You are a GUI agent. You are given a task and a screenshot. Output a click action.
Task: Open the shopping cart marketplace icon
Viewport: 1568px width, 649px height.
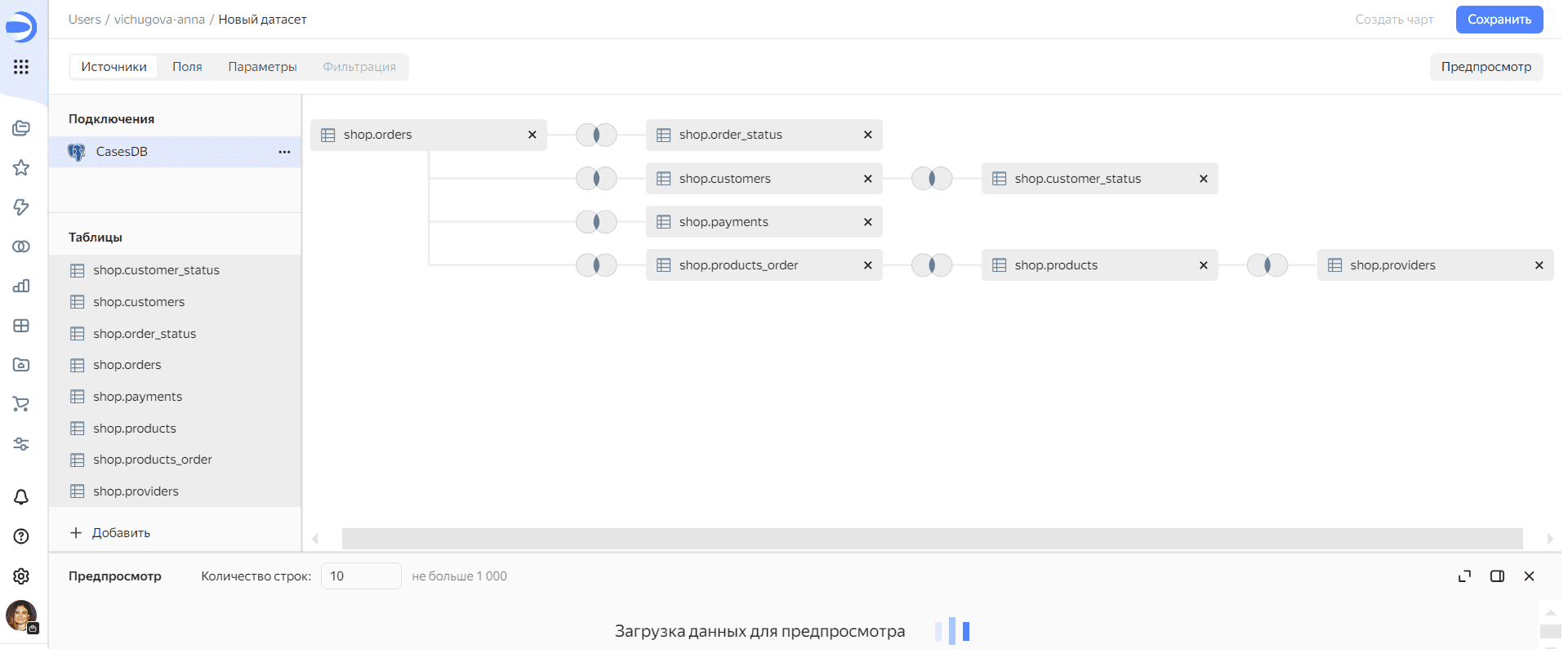point(21,404)
